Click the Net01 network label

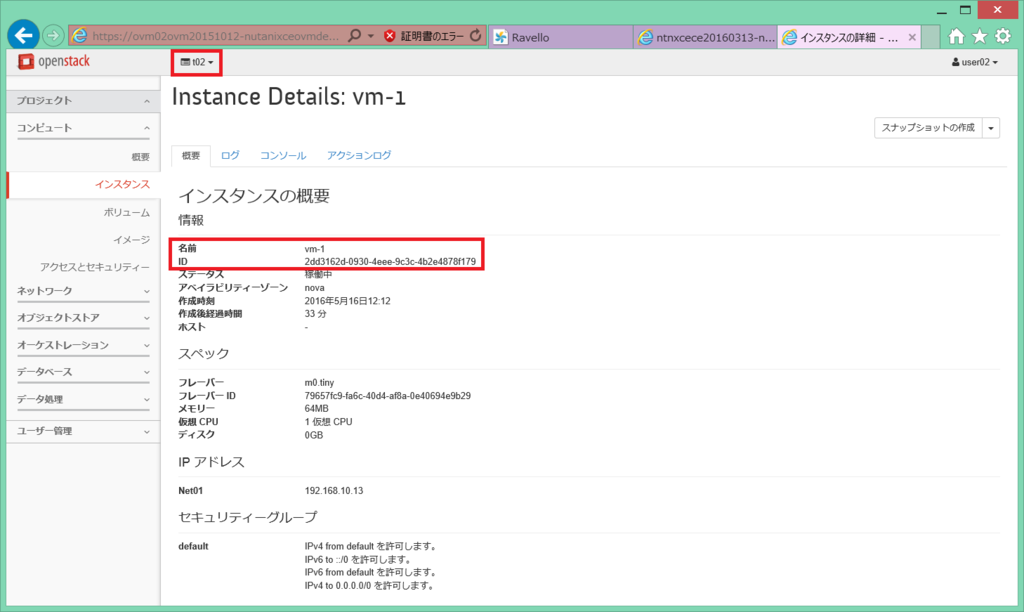pos(191,491)
